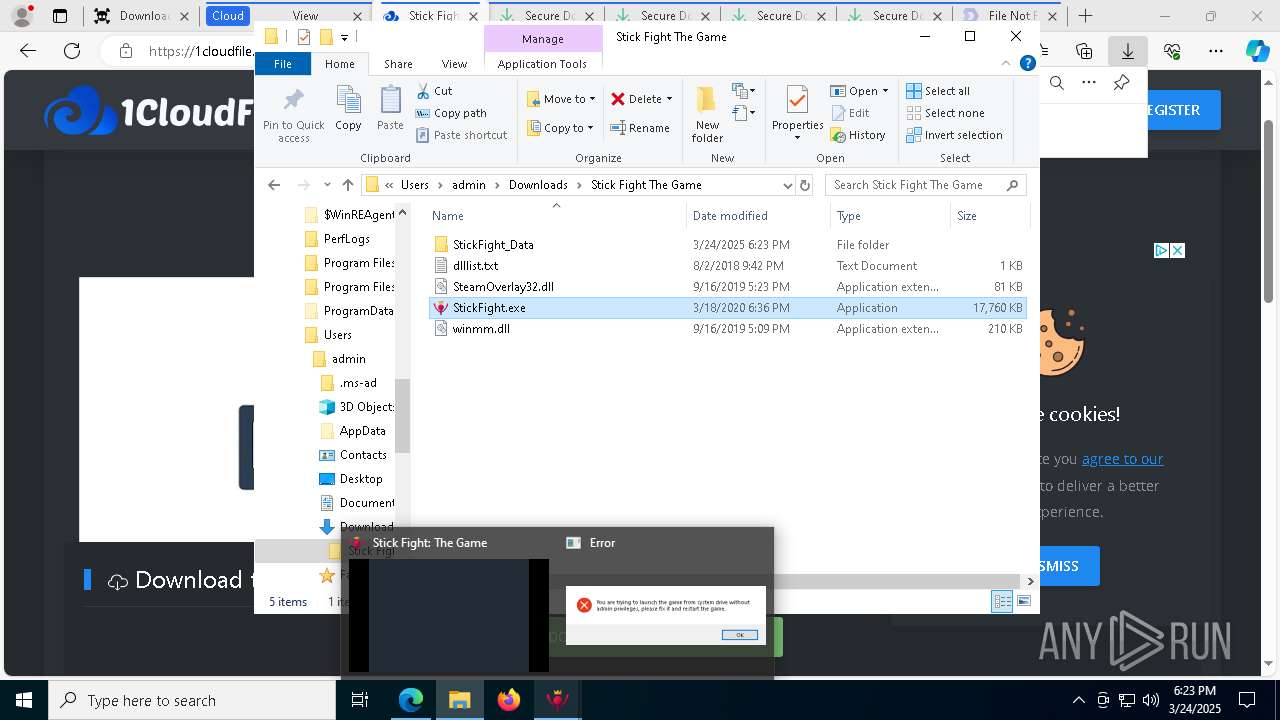Switch to the Share ribbon tab
This screenshot has height=720, width=1280.
(x=398, y=63)
